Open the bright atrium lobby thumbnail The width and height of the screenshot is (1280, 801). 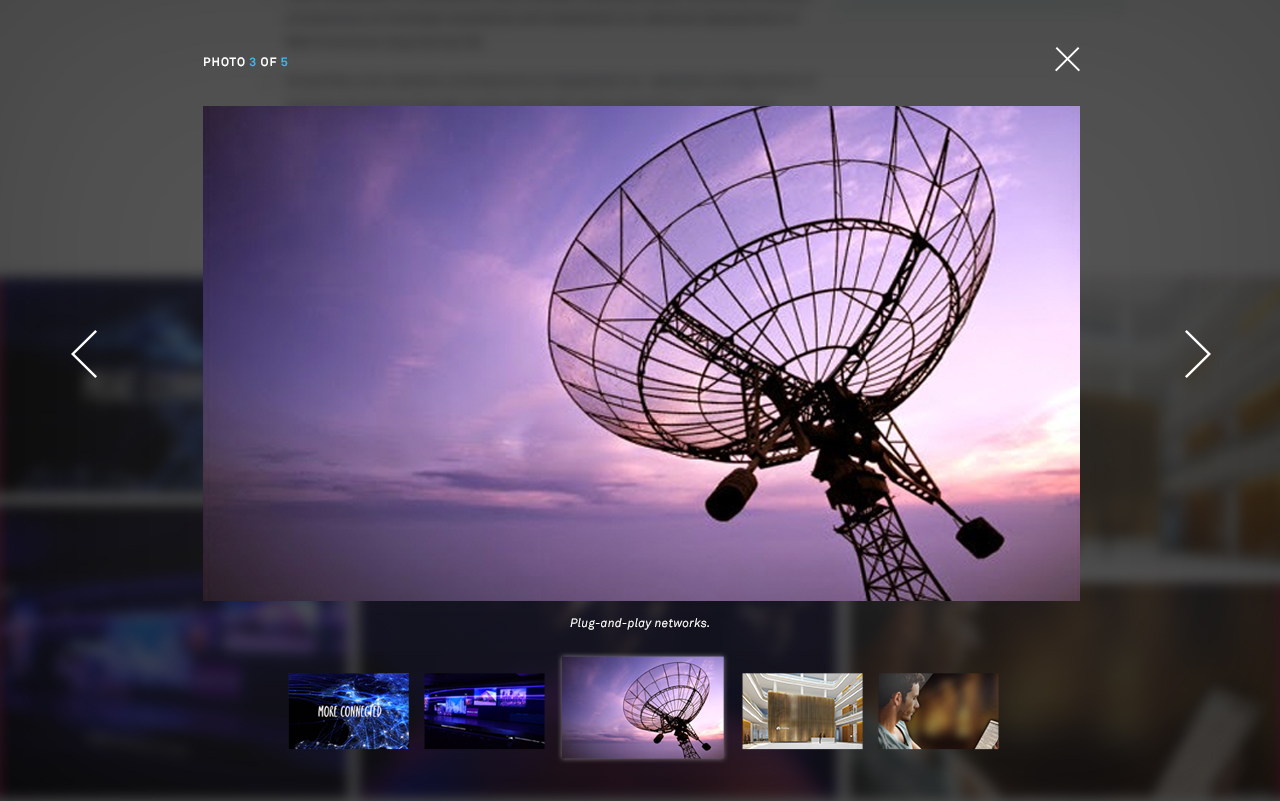pos(802,711)
